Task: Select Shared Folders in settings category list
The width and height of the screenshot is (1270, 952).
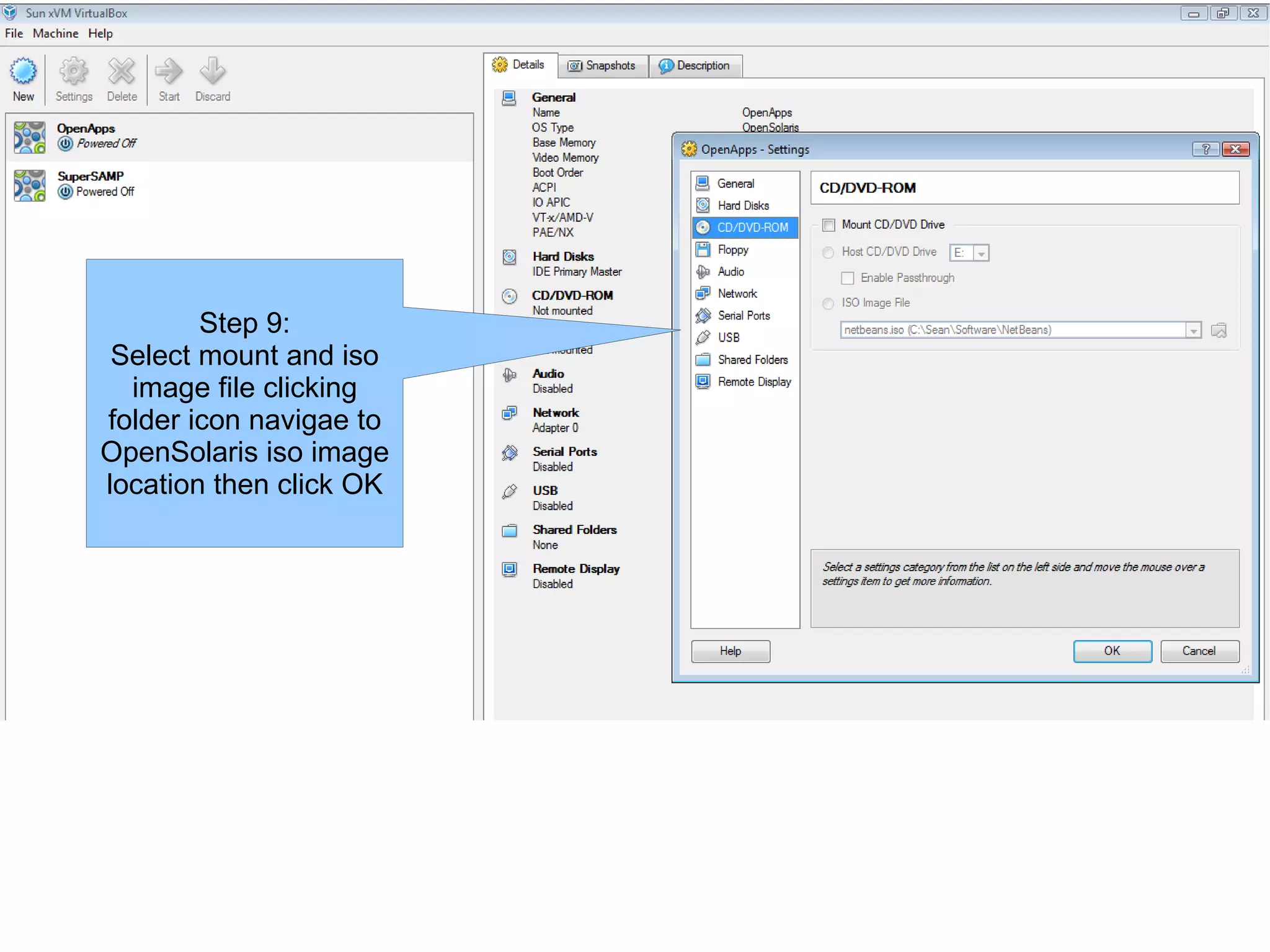Action: (744, 360)
